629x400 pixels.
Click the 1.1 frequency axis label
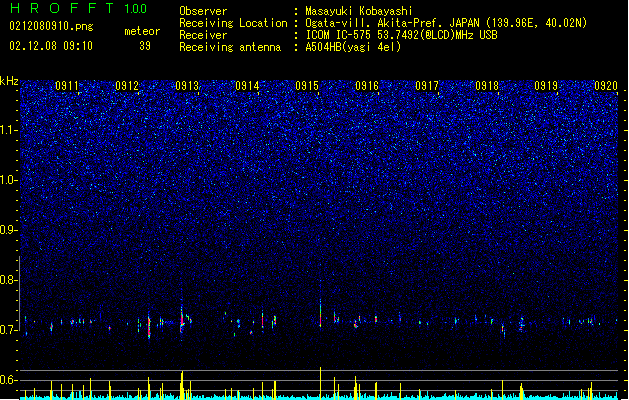[x=9, y=130]
